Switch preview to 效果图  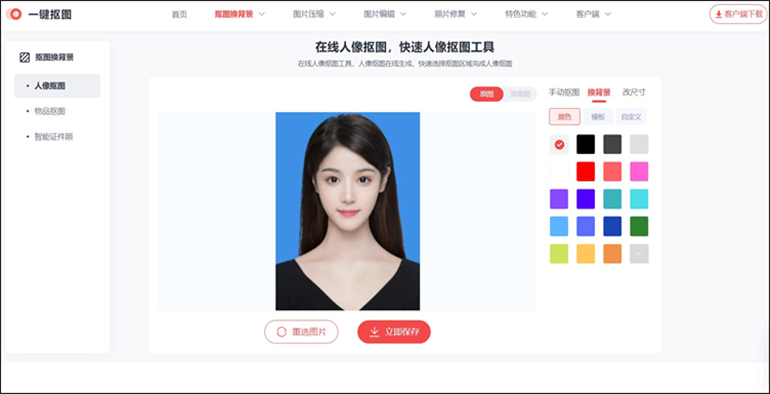click(x=520, y=94)
